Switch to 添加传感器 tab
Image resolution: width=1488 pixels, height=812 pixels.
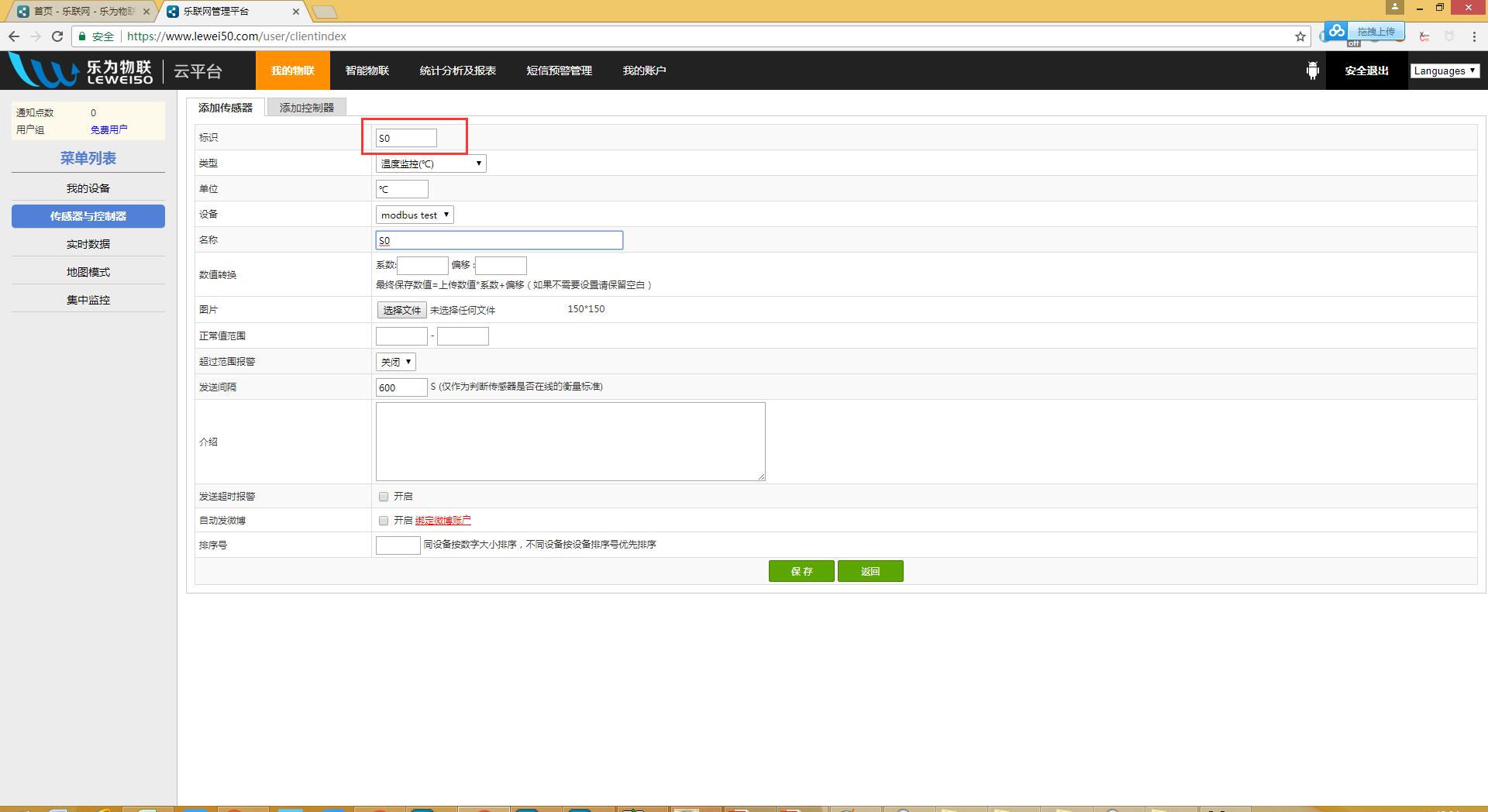pyautogui.click(x=226, y=108)
